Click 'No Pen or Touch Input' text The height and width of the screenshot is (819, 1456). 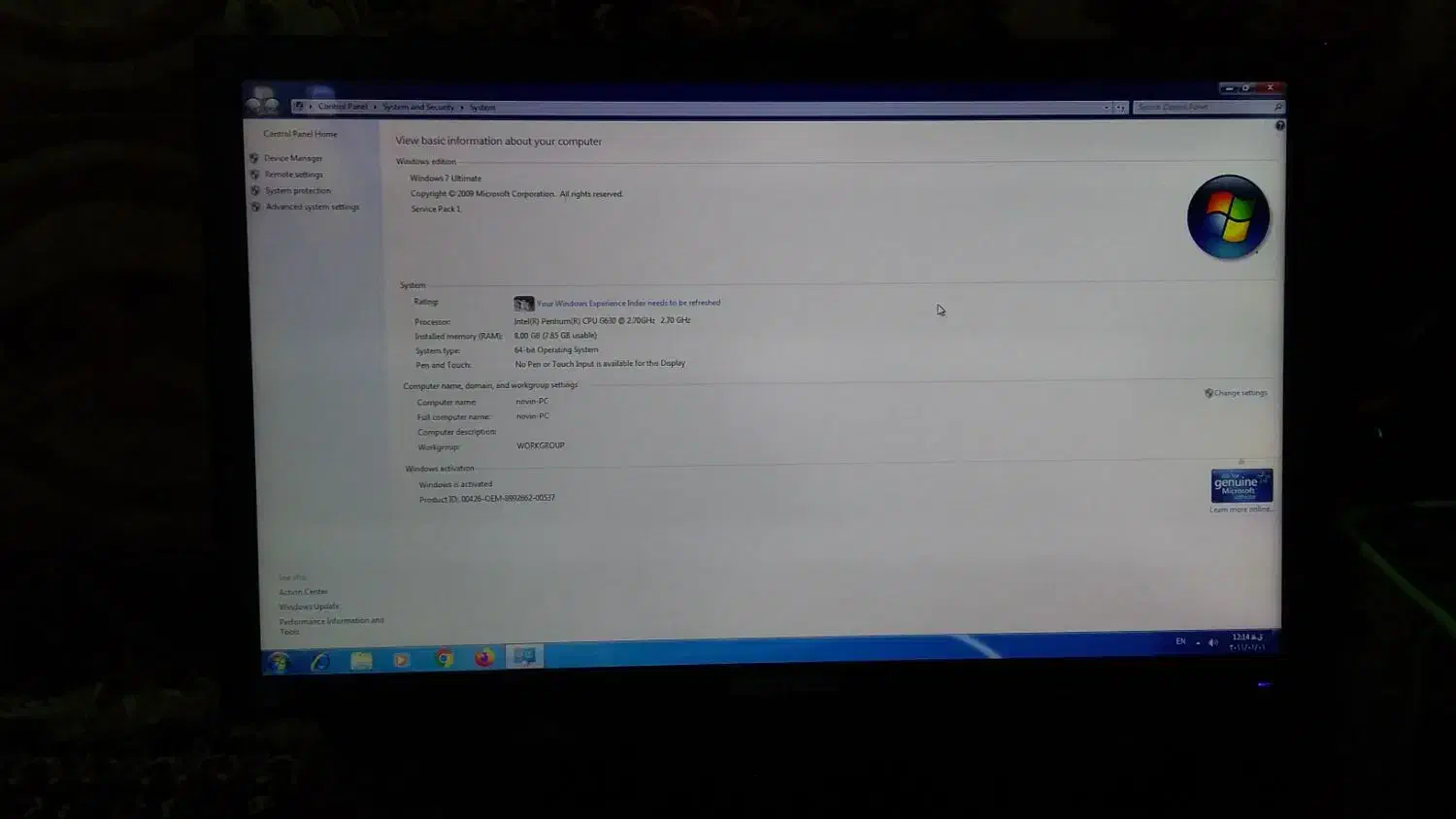pos(600,364)
